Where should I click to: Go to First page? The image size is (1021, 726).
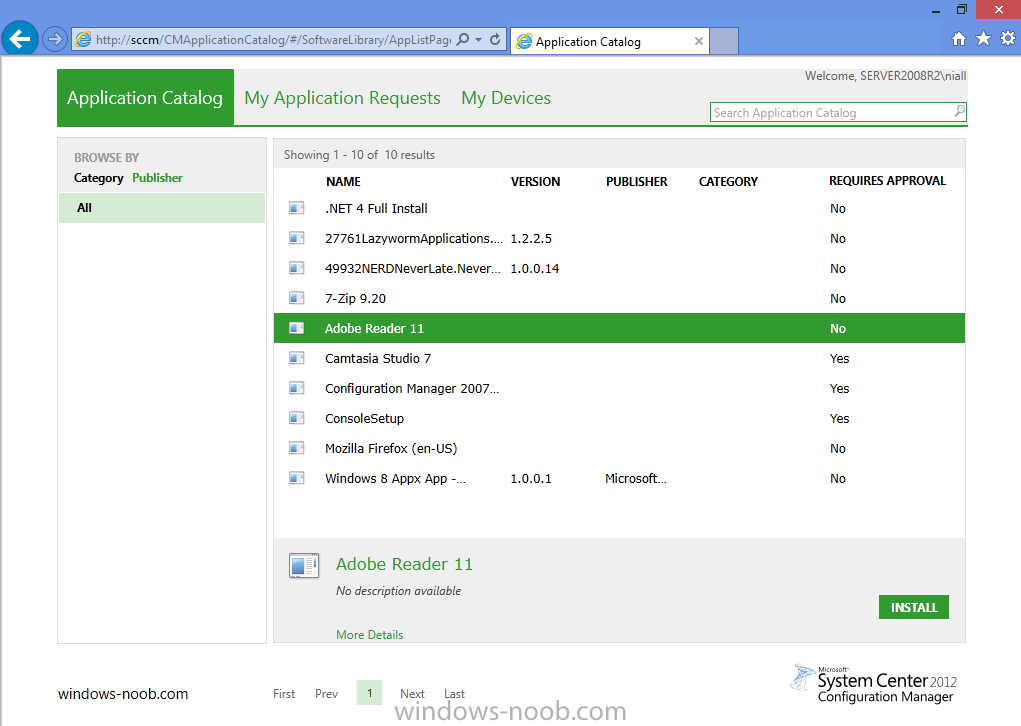pyautogui.click(x=284, y=693)
